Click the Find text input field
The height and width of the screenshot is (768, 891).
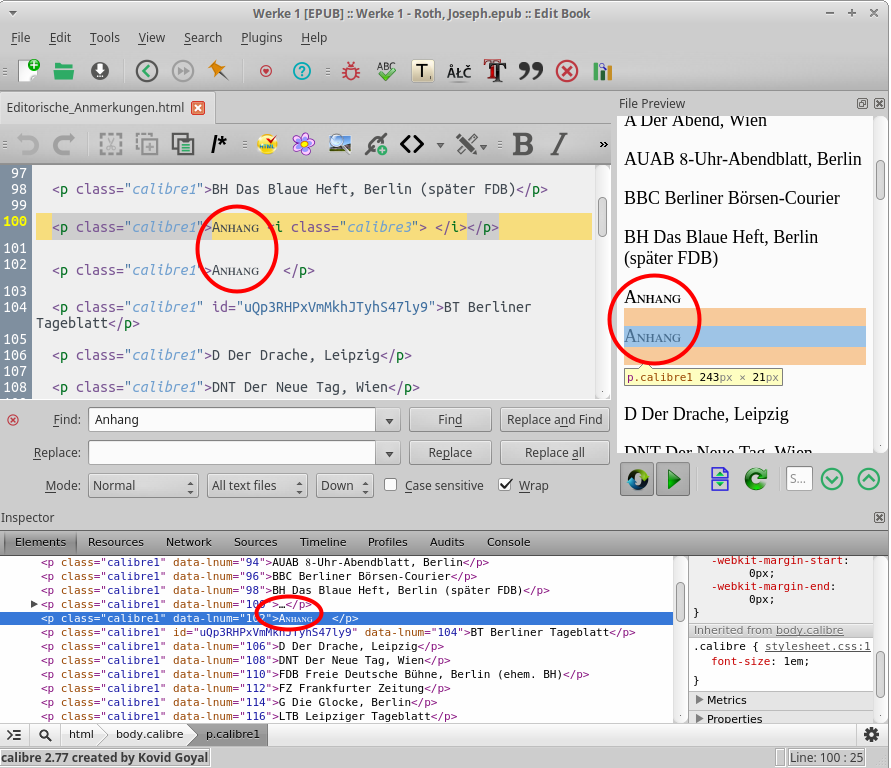coord(232,420)
